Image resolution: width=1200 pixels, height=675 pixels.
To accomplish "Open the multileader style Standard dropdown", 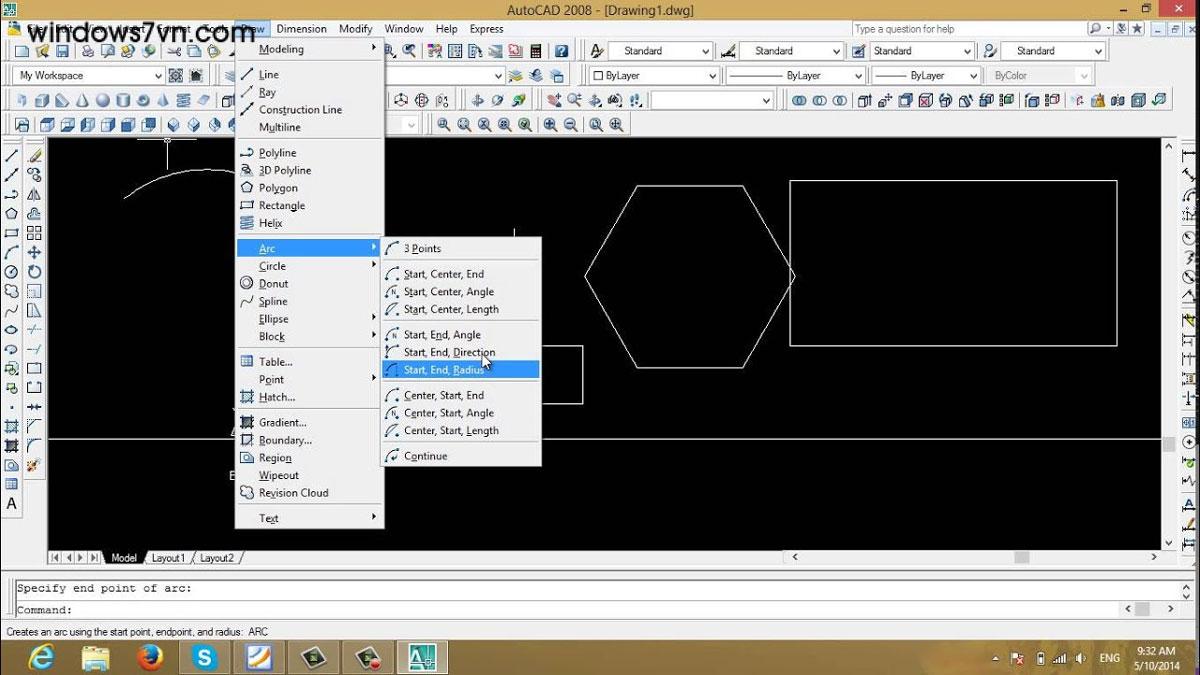I will pyautogui.click(x=1052, y=51).
